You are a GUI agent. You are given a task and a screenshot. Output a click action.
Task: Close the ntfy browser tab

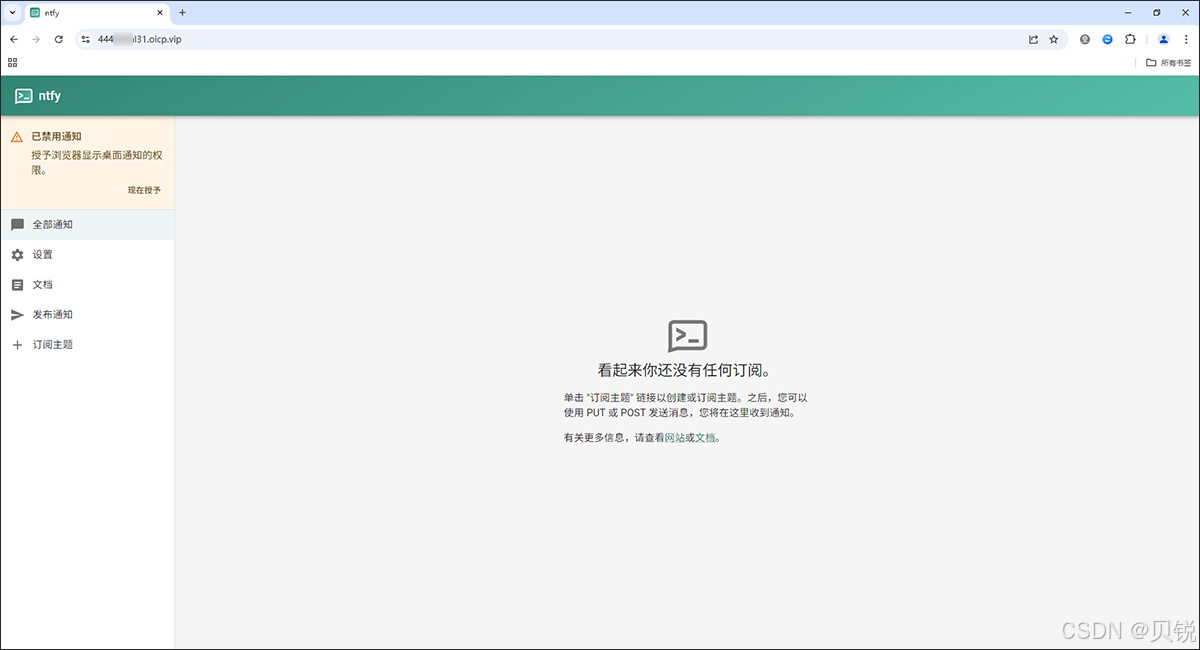coord(159,12)
